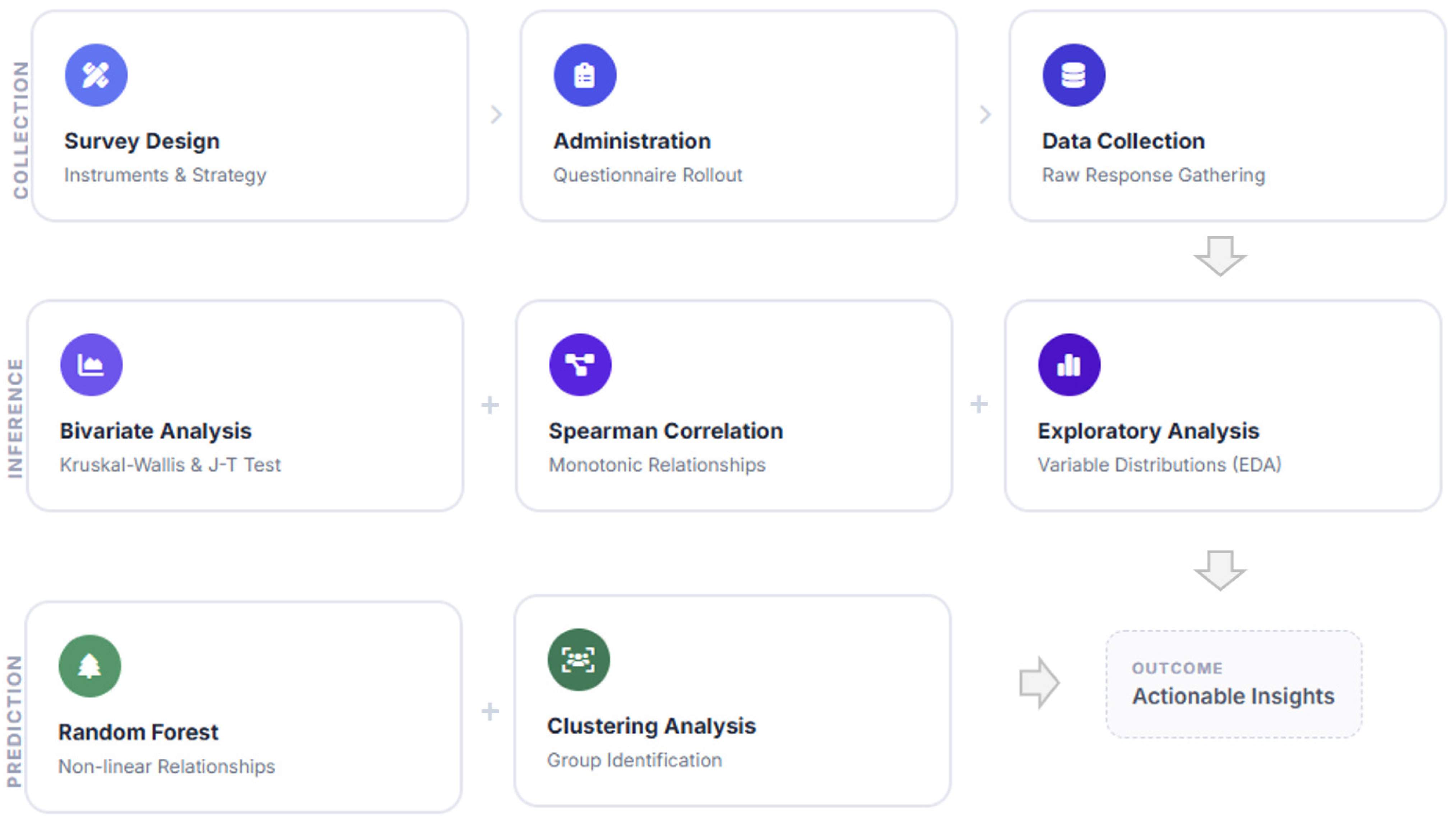Click the plus sign between Bivariate and Spearman
Screen dimensions: 1456x821
(x=490, y=405)
